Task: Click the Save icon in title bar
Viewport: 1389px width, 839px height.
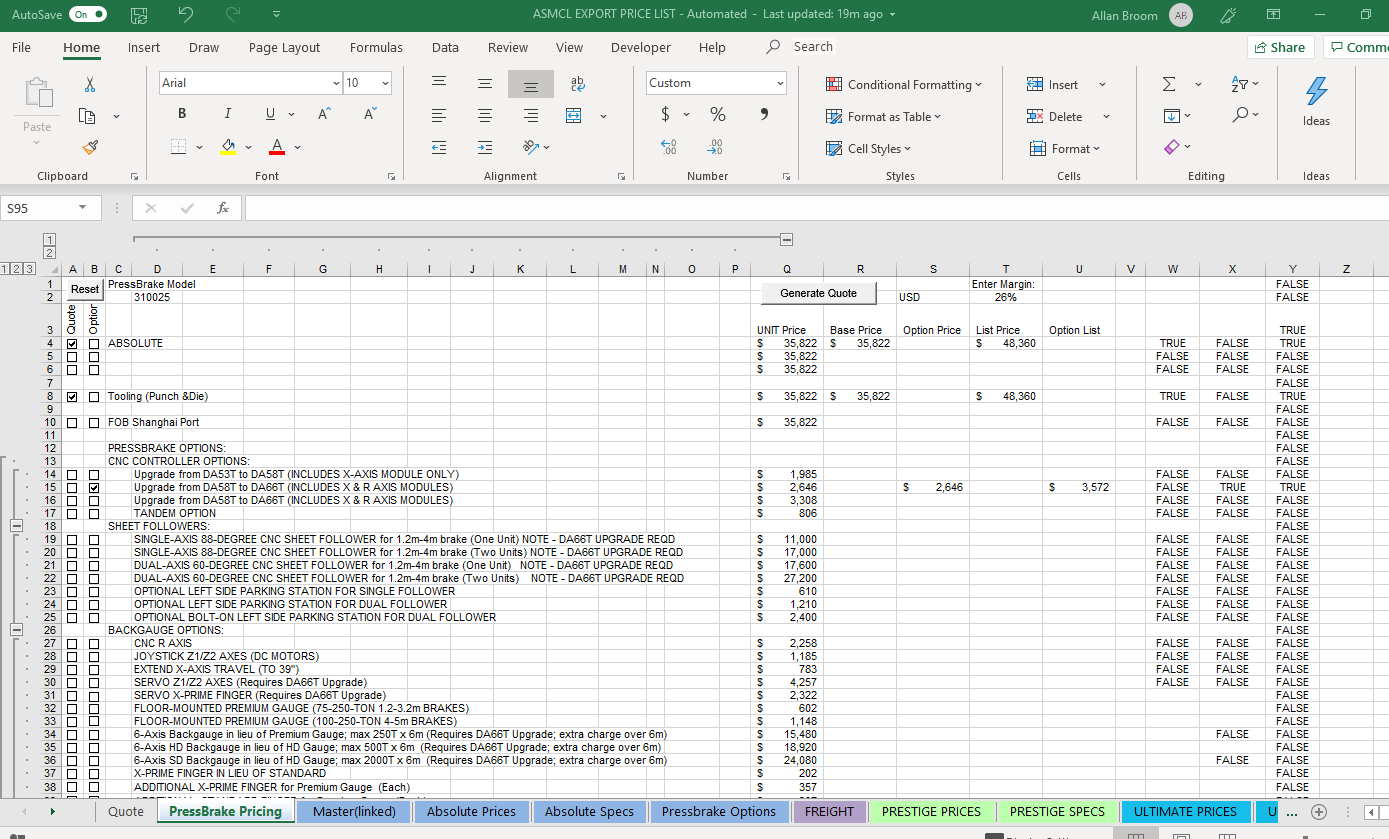Action: coord(140,15)
